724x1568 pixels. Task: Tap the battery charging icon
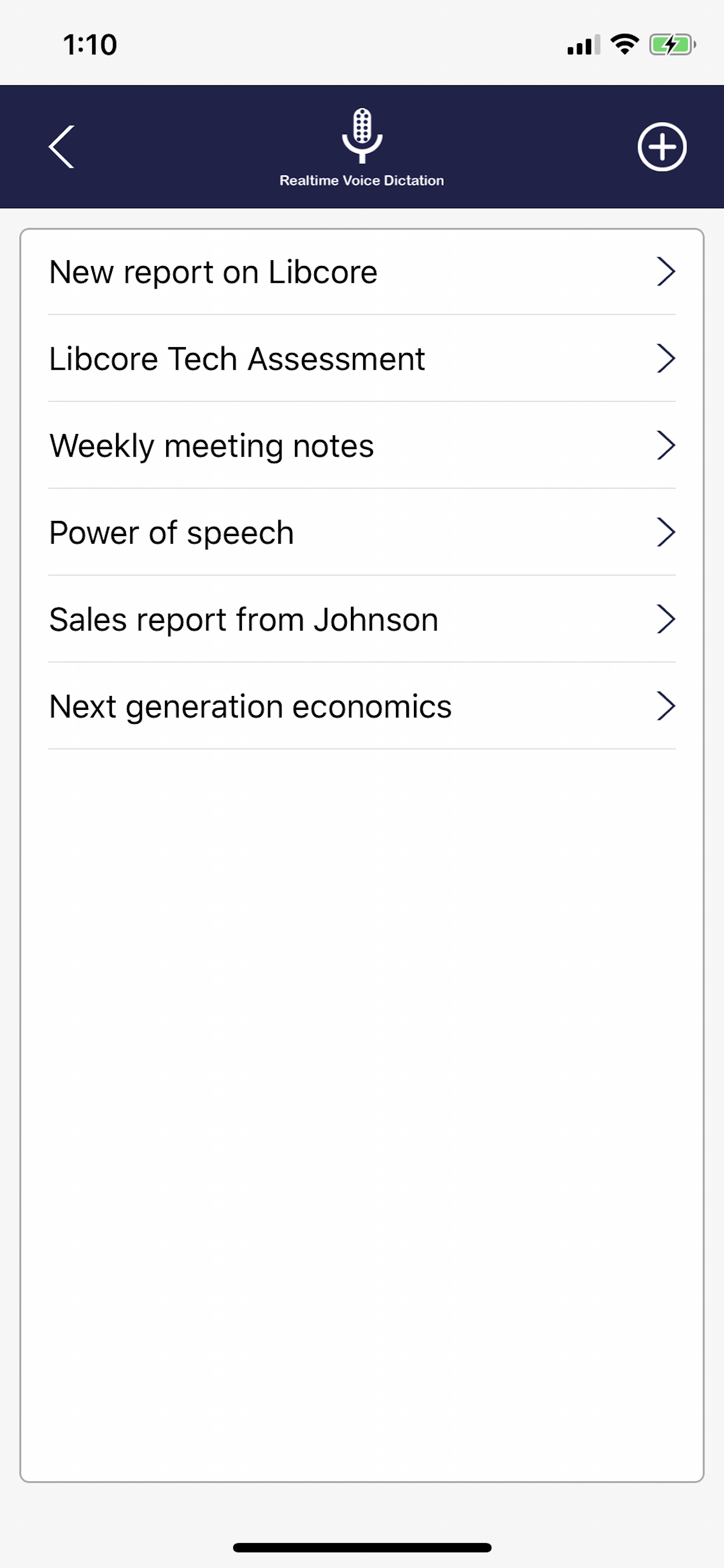tap(672, 44)
